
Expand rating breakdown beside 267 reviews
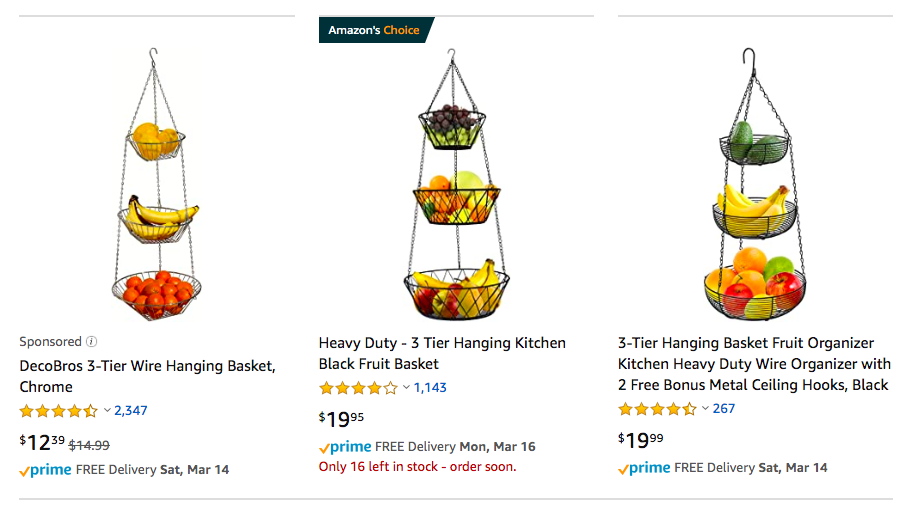705,409
